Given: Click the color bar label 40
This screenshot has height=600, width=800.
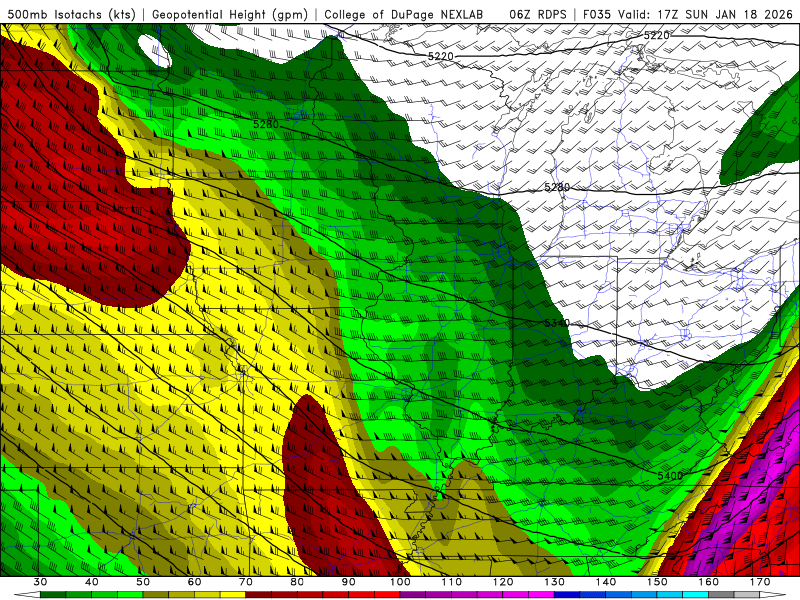Looking at the screenshot, I should [92, 582].
